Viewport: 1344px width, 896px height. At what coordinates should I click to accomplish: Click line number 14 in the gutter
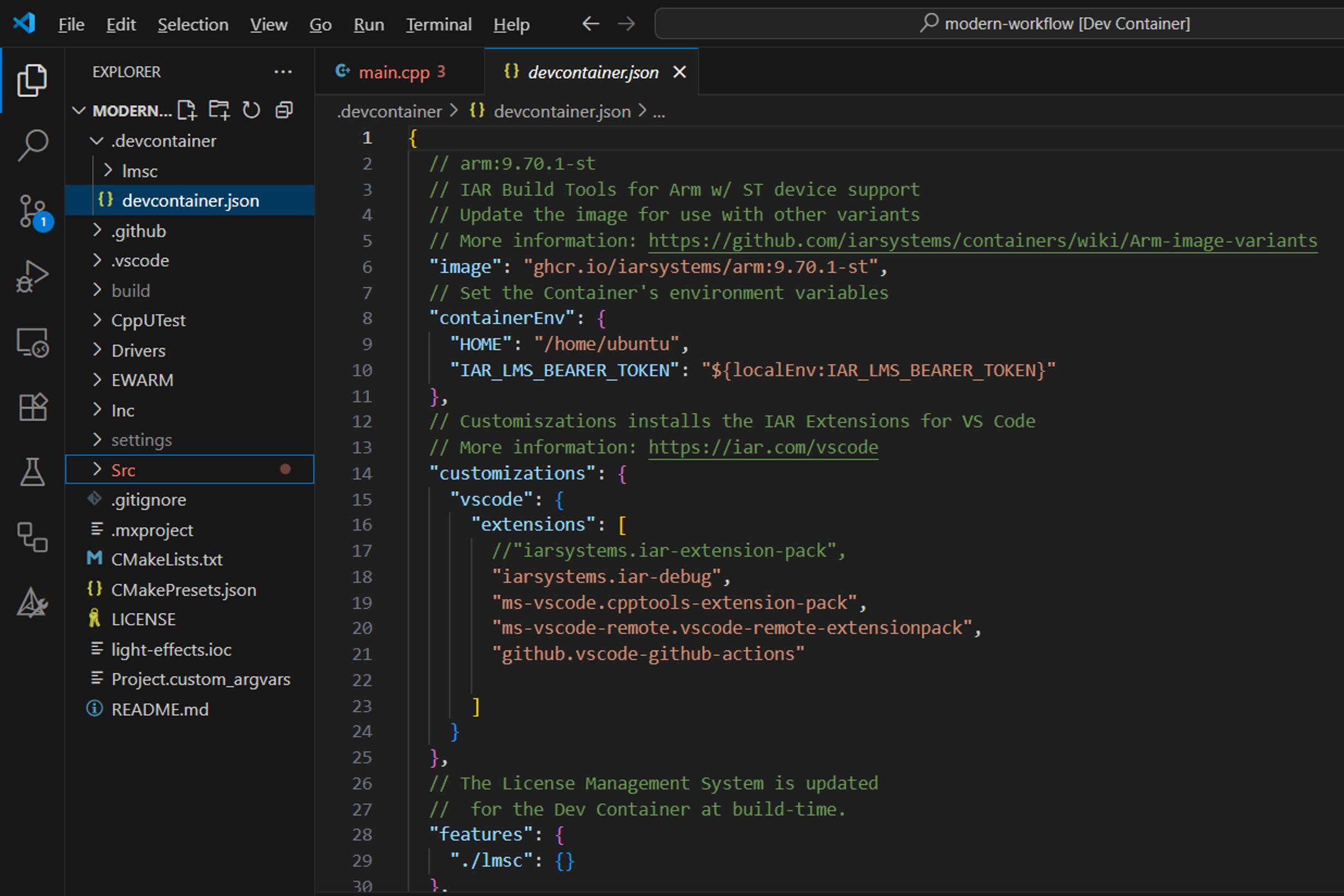click(x=361, y=473)
